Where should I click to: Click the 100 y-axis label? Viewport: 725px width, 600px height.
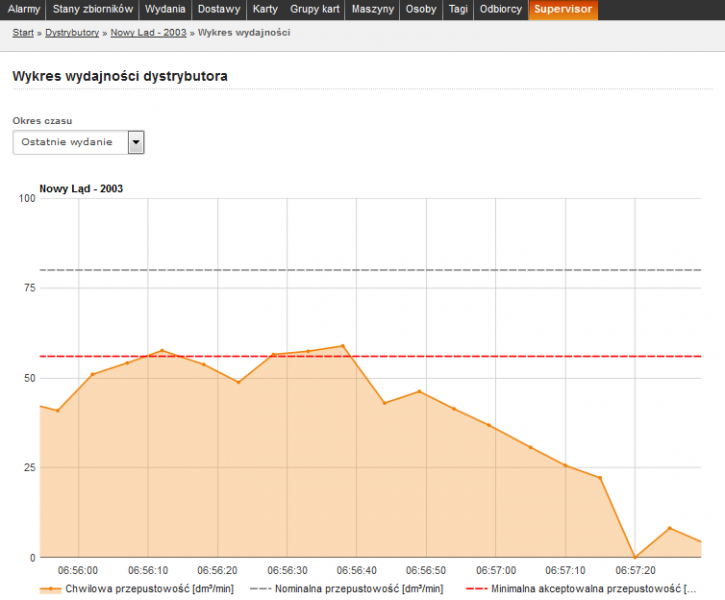pyautogui.click(x=27, y=198)
